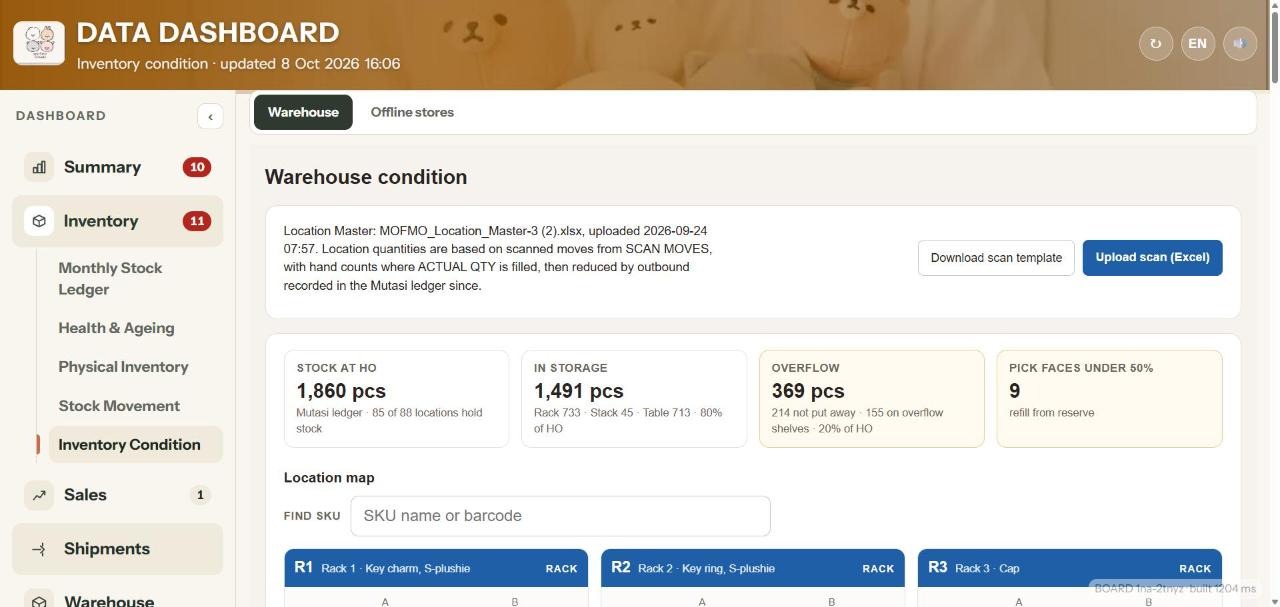Click the Warehouse condition heading
The image size is (1280, 607).
(366, 177)
